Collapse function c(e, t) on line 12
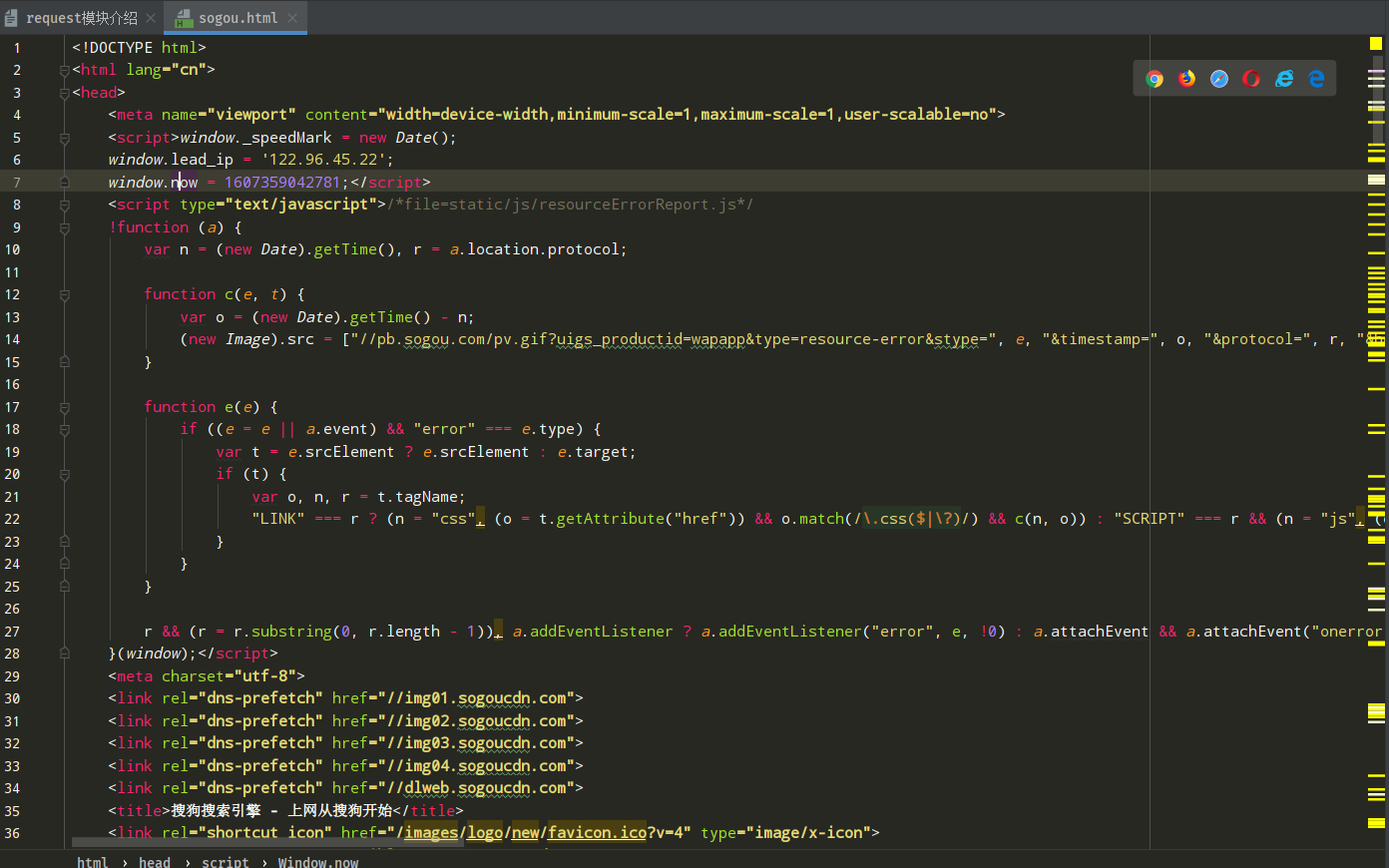 pyautogui.click(x=64, y=294)
